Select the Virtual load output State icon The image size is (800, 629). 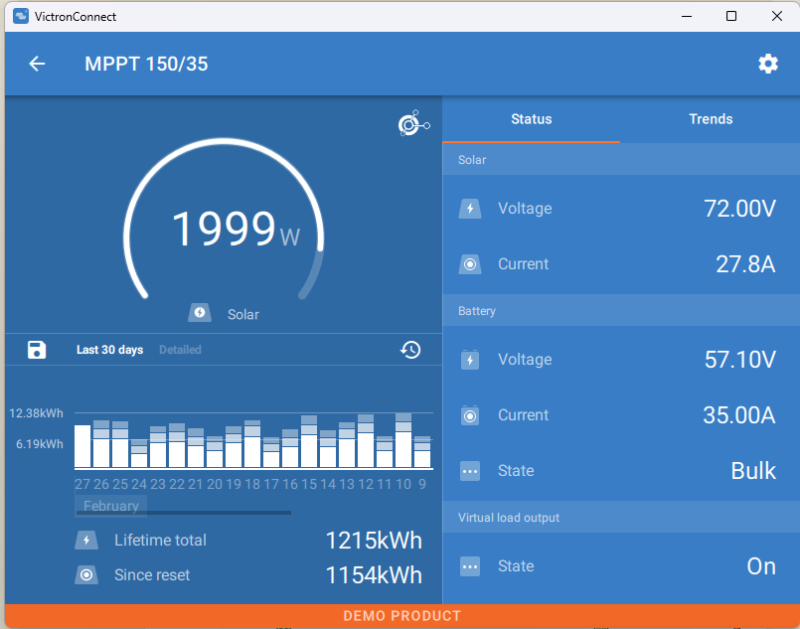tap(470, 566)
